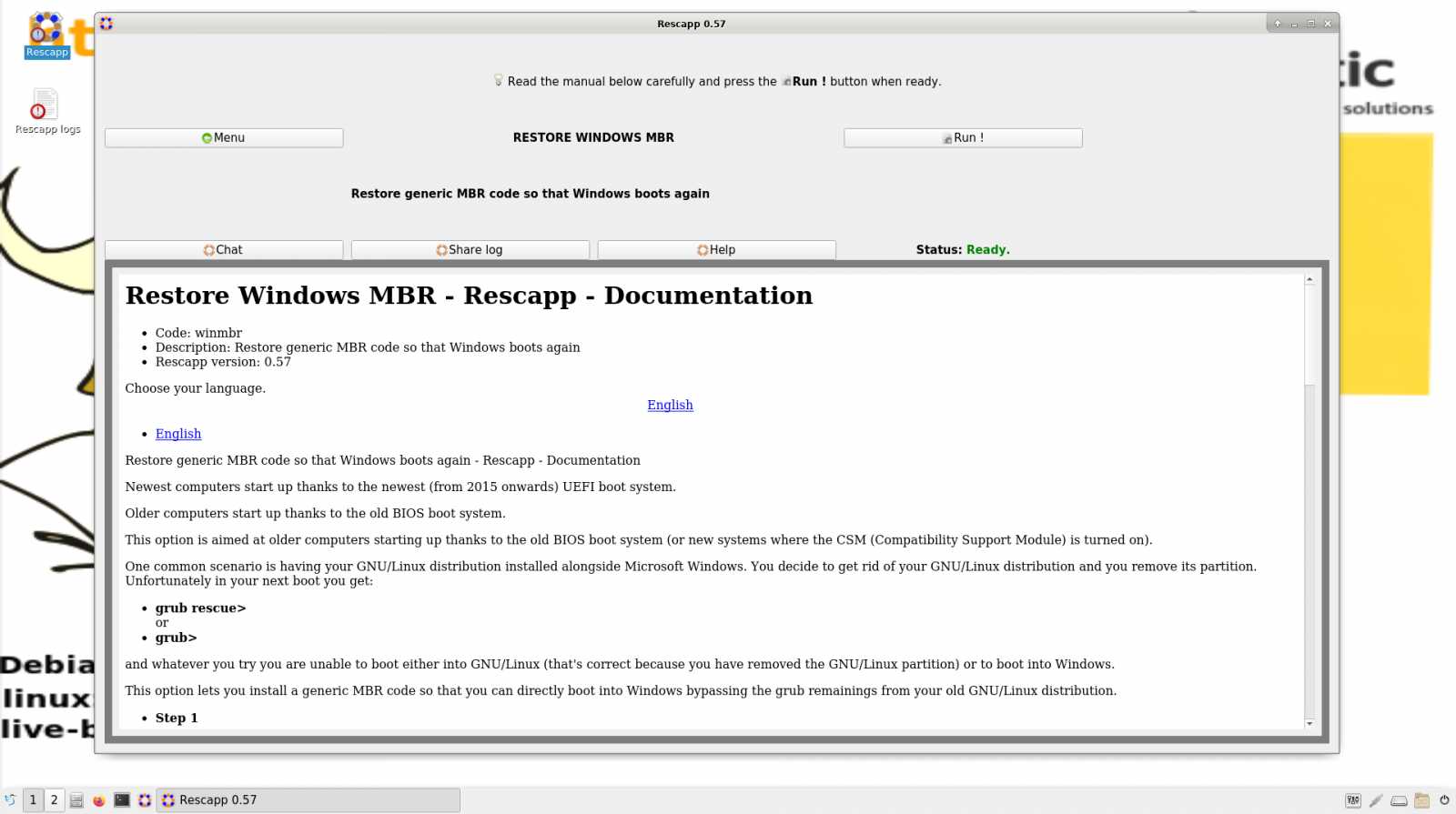
Task: Launch Firefox from the taskbar
Action: (x=99, y=800)
